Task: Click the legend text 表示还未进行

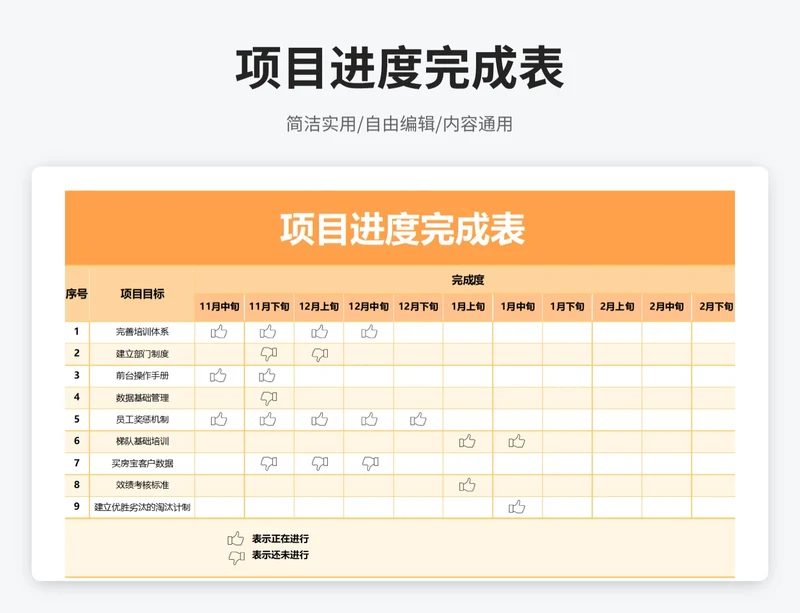Action: point(280,555)
